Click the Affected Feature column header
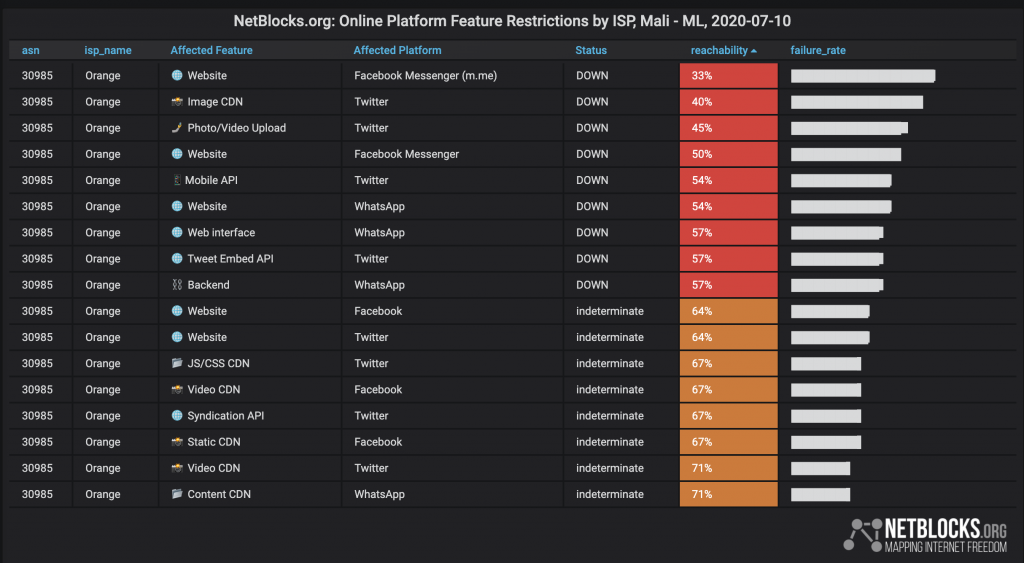 (x=212, y=50)
